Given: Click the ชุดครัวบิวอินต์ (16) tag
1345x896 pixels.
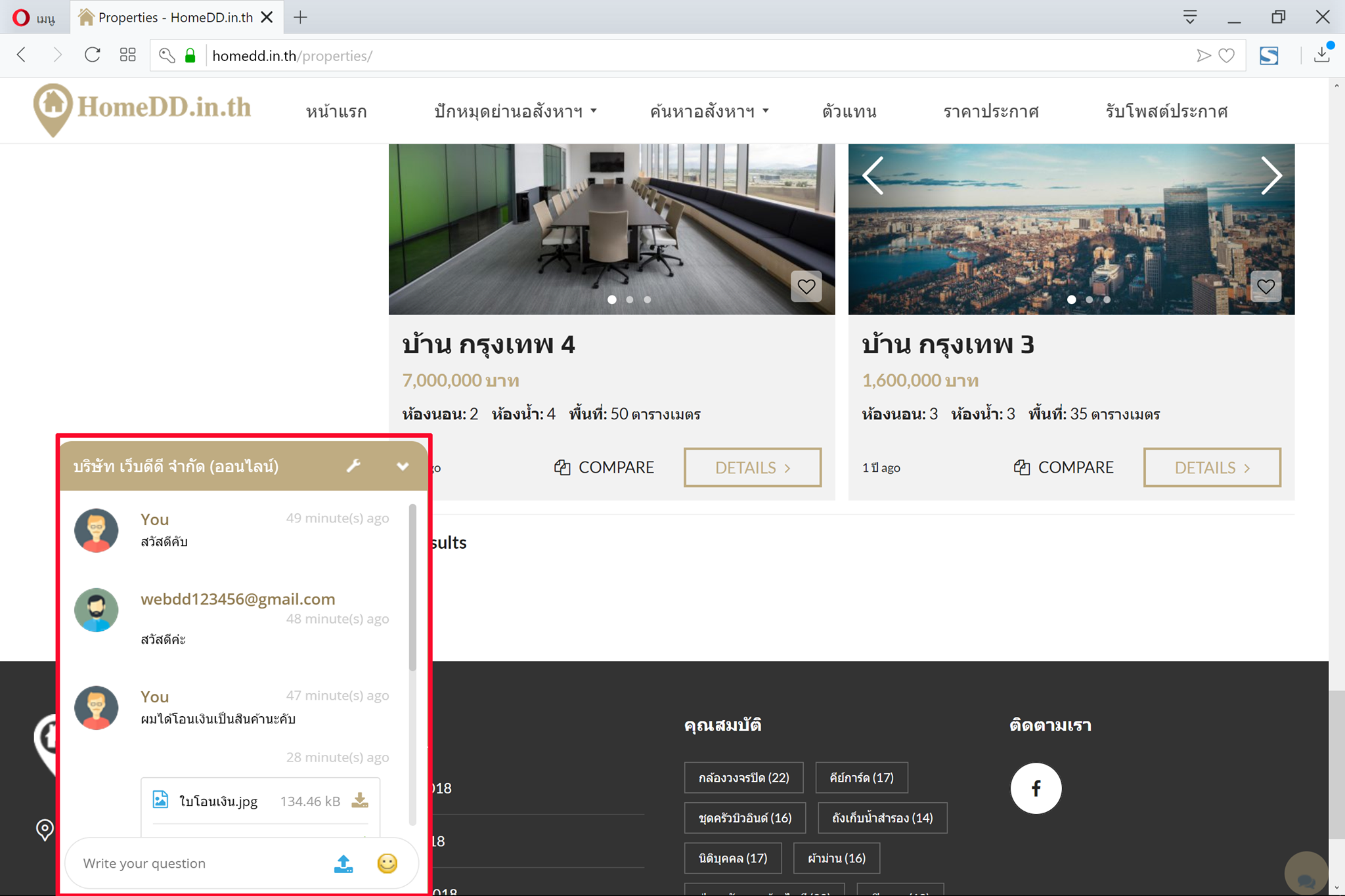Looking at the screenshot, I should pos(745,818).
